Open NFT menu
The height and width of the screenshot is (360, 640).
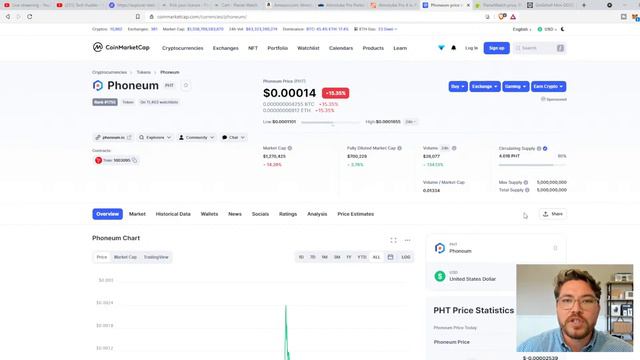click(x=253, y=48)
